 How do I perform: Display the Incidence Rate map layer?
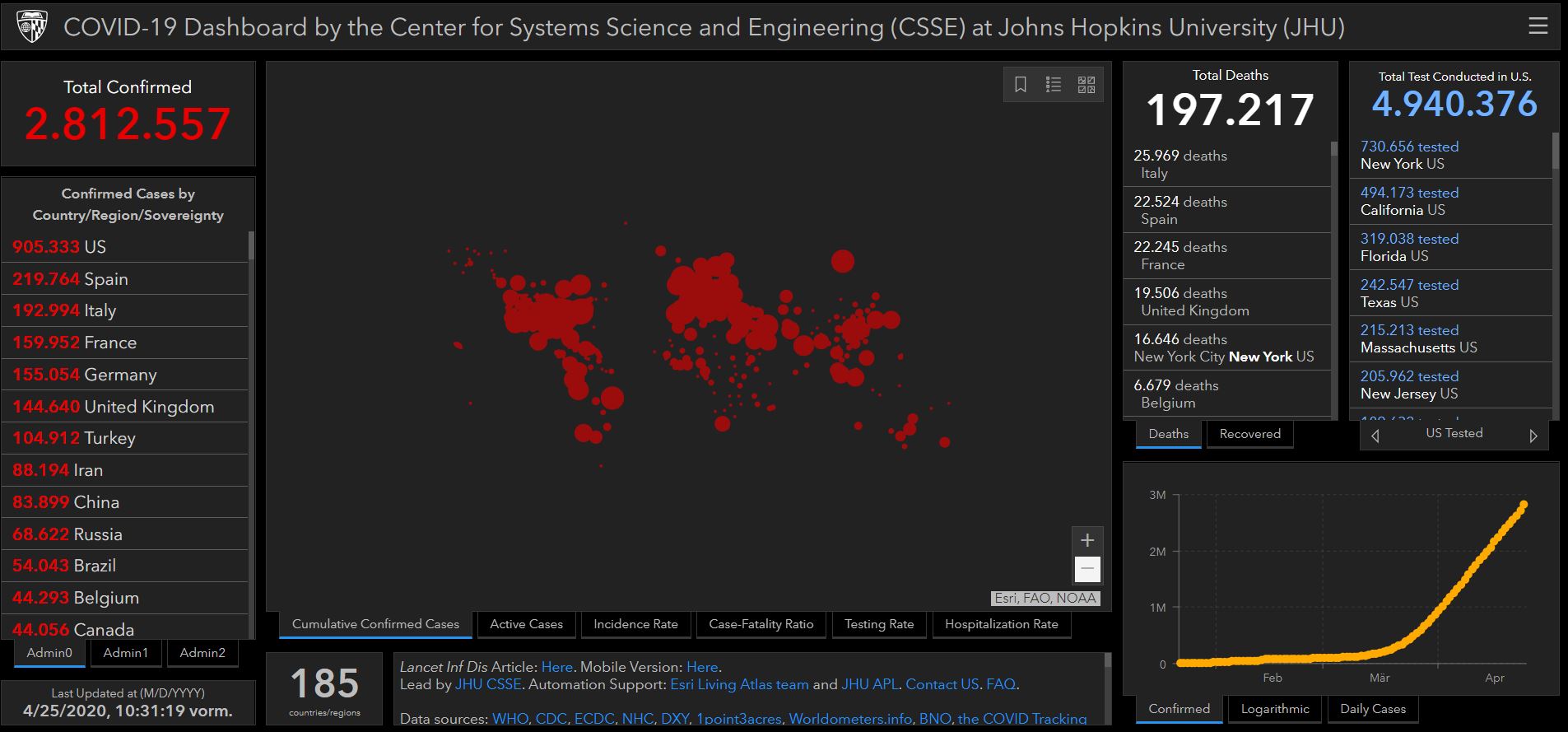point(635,624)
